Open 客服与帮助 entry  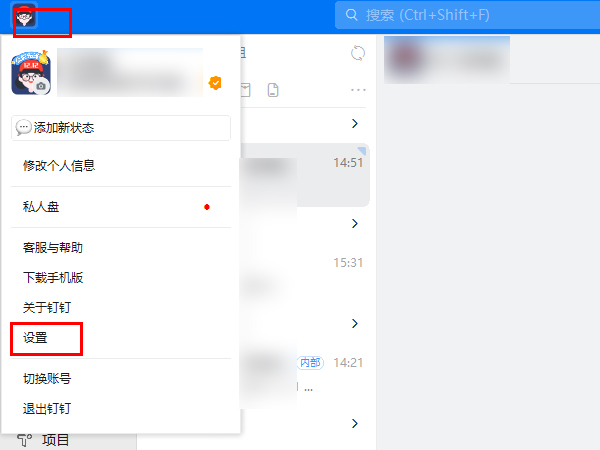(x=53, y=248)
